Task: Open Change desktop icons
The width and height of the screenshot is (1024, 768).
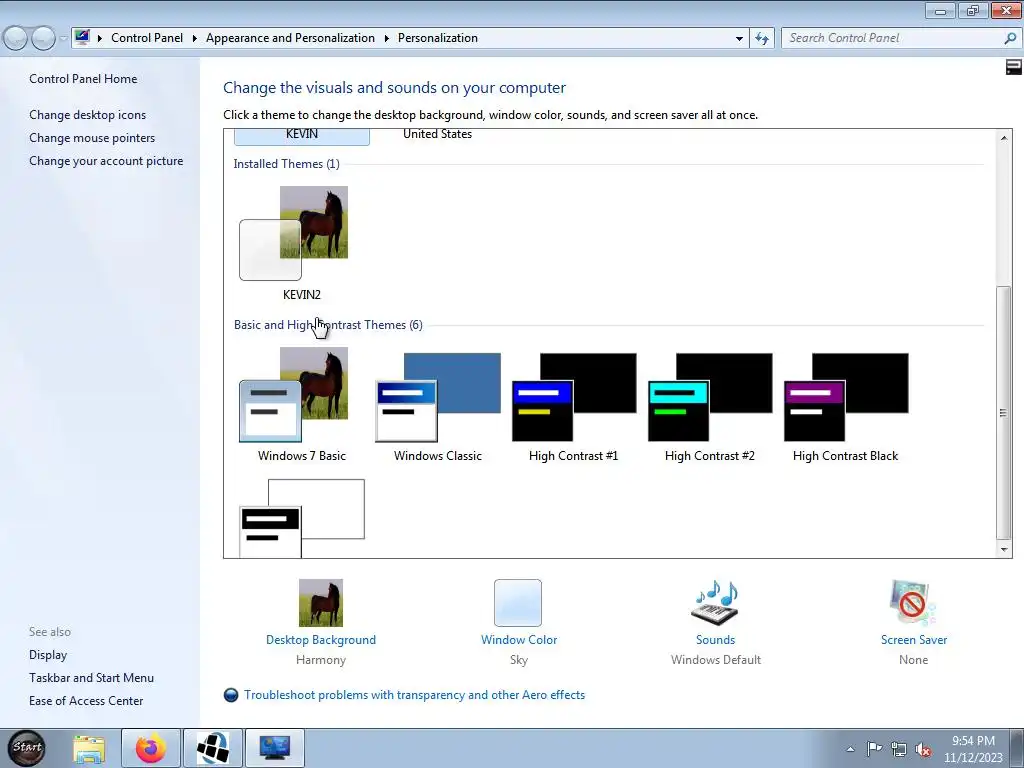Action: coord(88,115)
